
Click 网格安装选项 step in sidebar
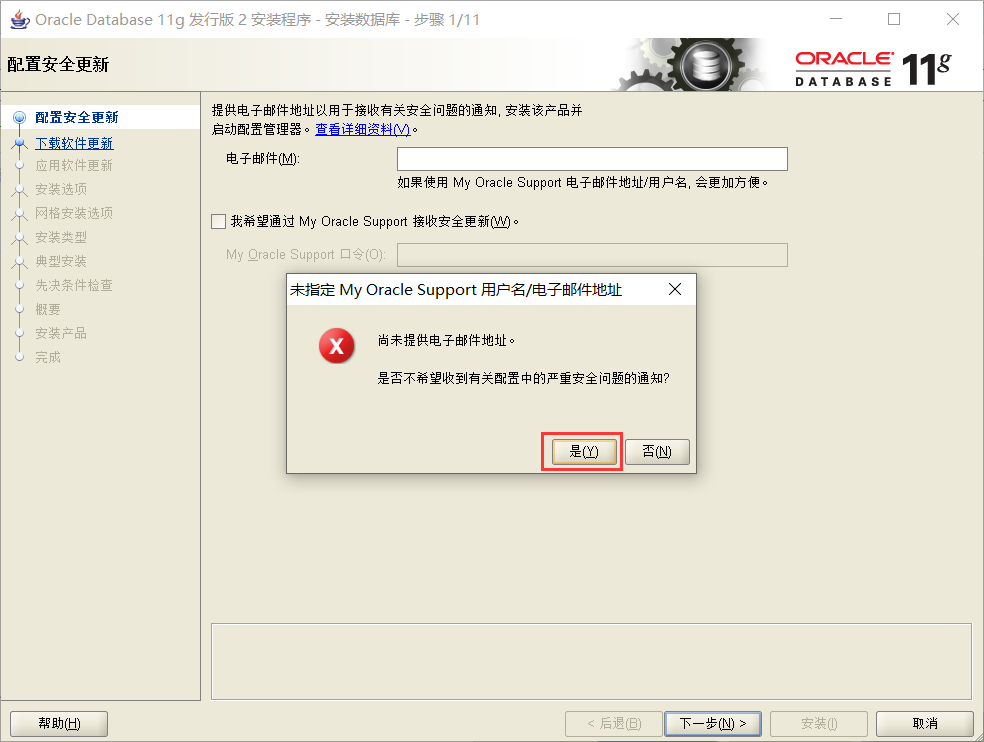click(74, 213)
